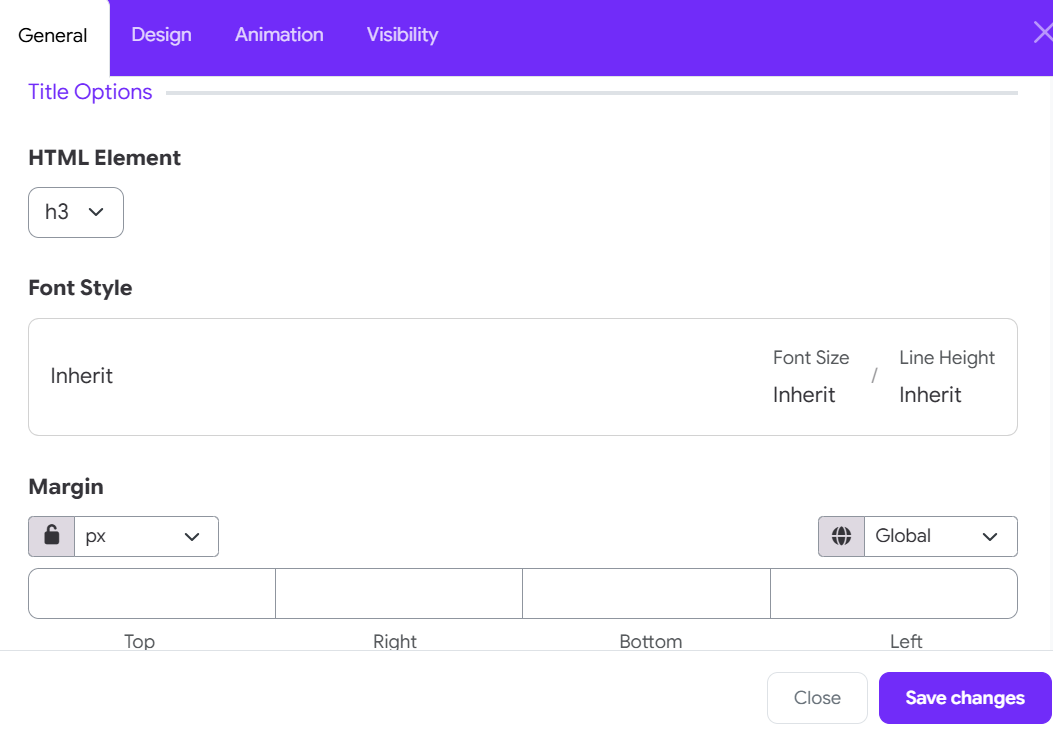Viewport: 1053px width, 742px height.
Task: Click the Top margin input field
Action: coord(152,594)
